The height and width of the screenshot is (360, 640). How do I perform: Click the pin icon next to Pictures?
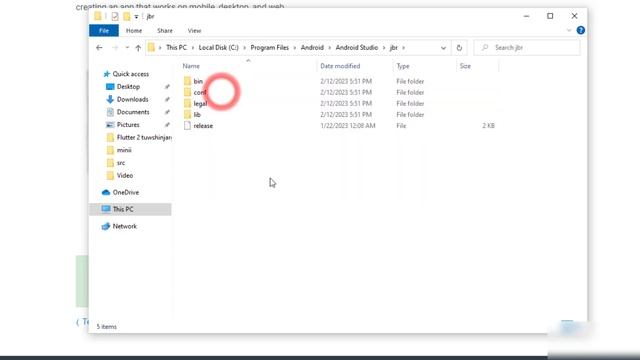[167, 125]
